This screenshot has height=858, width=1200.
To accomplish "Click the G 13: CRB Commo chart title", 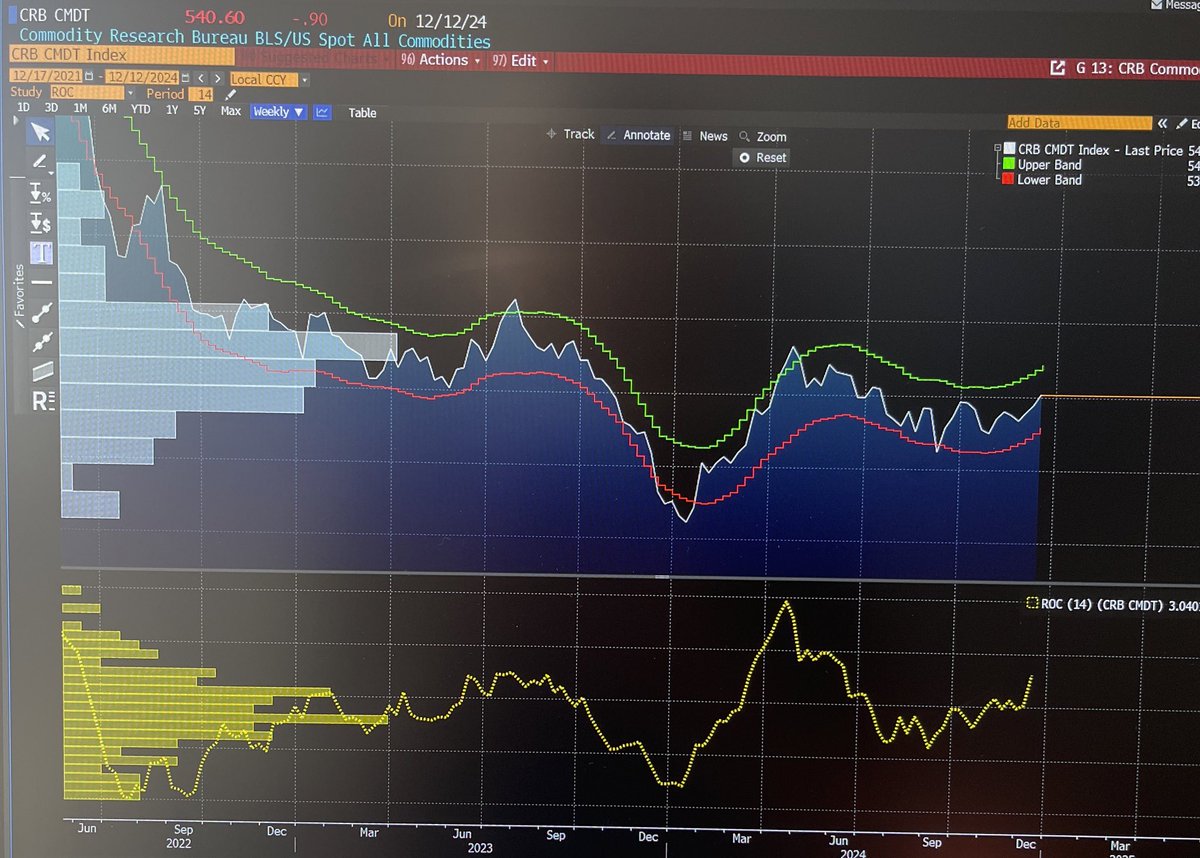I will (x=1137, y=69).
